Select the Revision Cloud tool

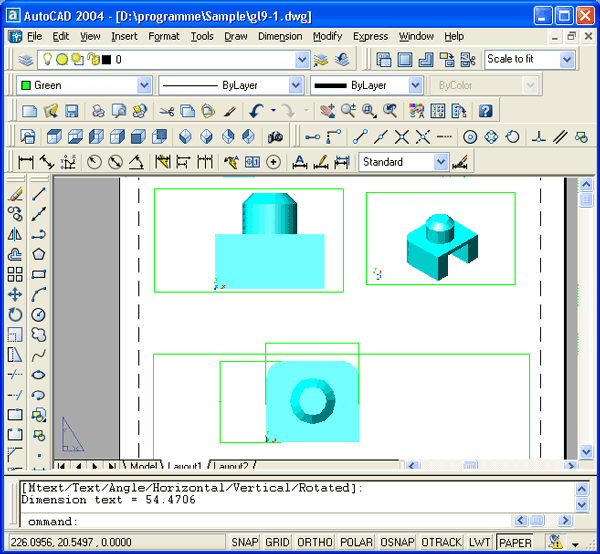coord(39,334)
